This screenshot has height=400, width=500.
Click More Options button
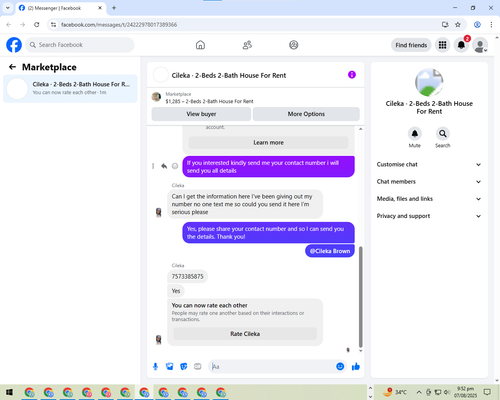tap(306, 114)
